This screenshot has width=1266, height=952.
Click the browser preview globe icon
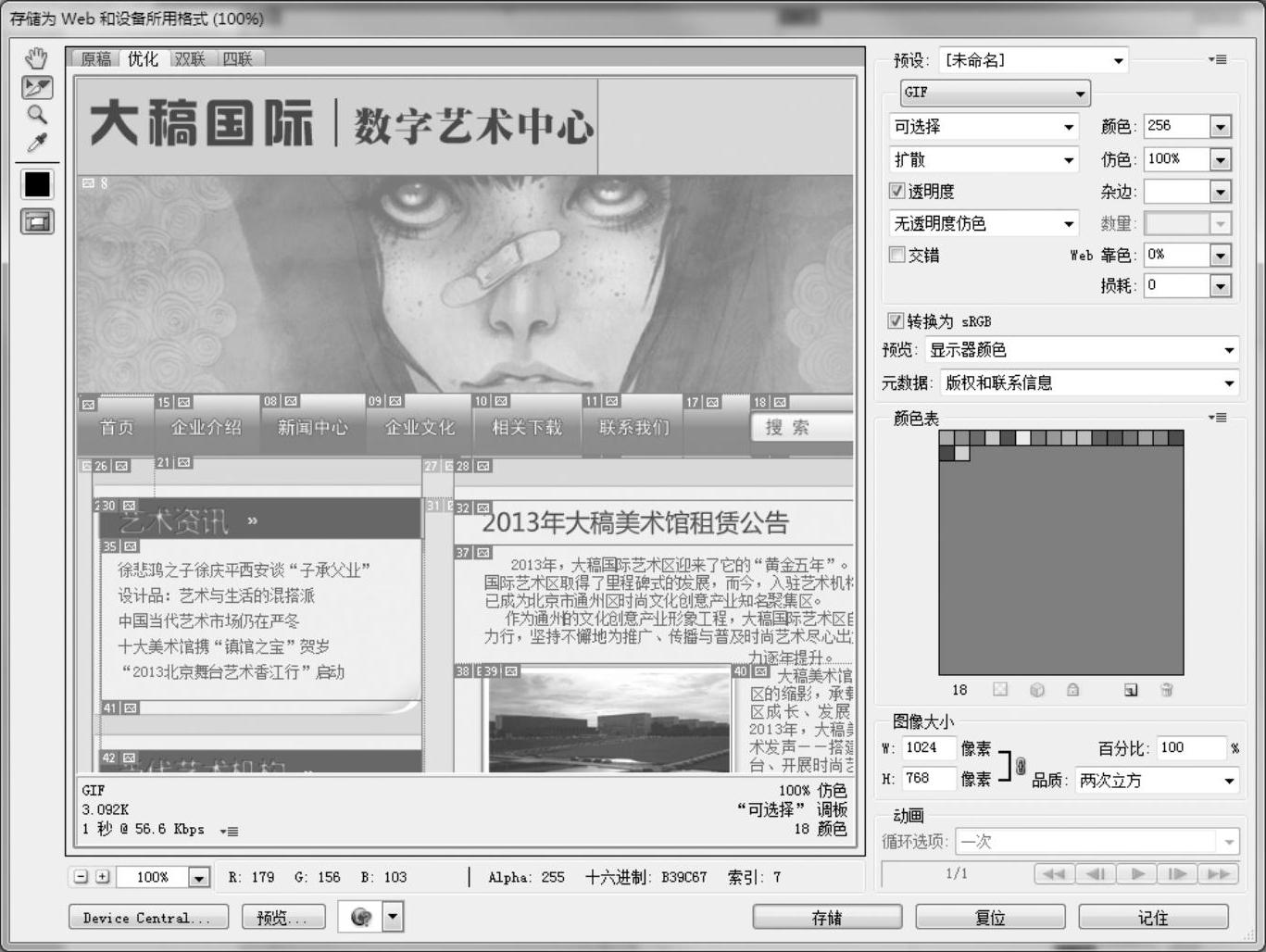click(x=361, y=917)
